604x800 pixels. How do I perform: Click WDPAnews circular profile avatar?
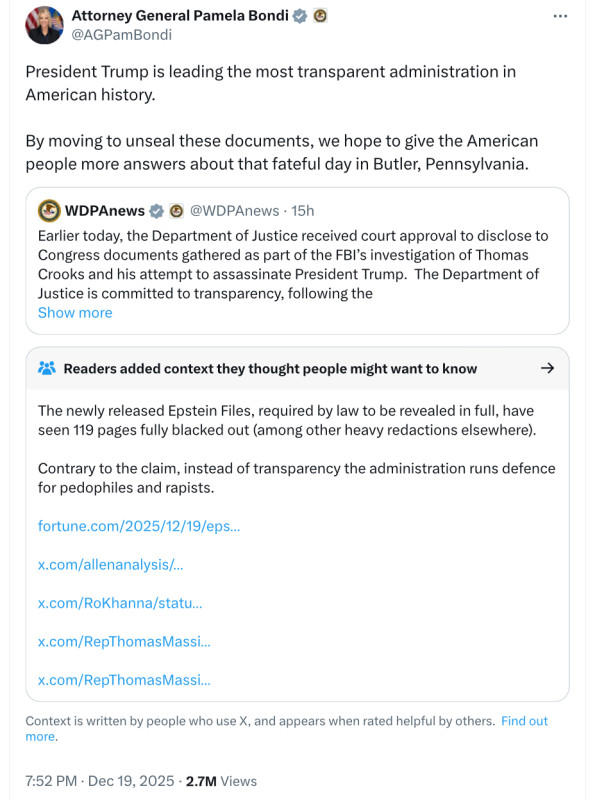[47, 211]
